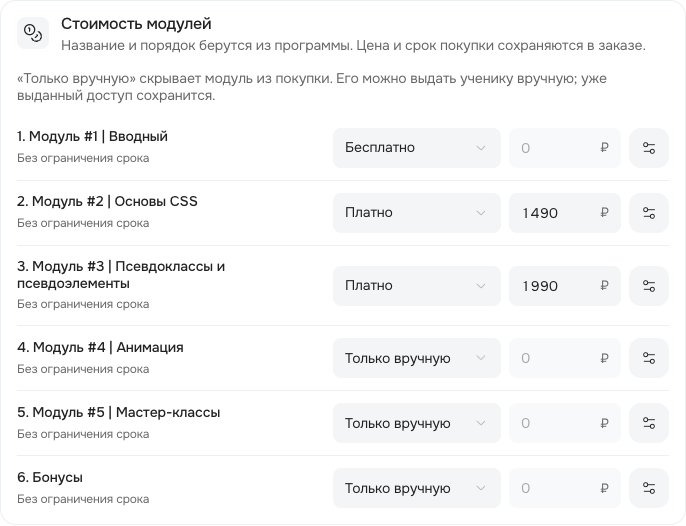
Task: Select the 6. Бонусы title
Action: (x=50, y=477)
